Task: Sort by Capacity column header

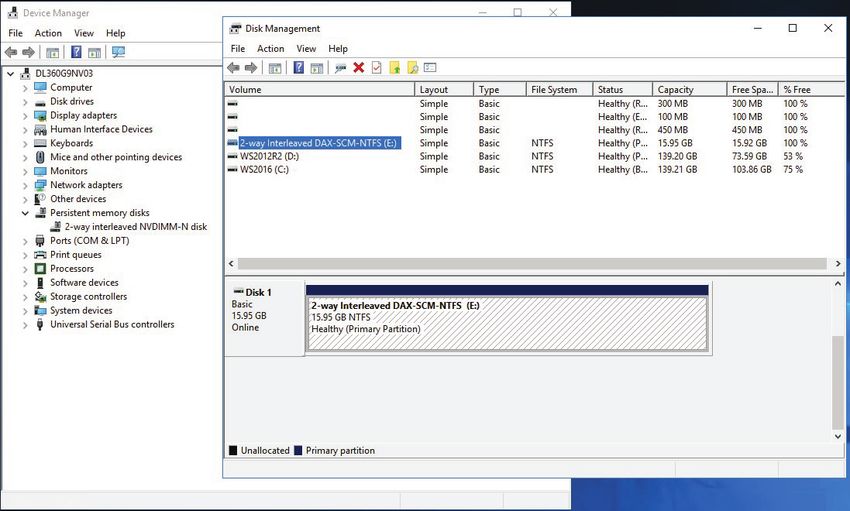Action: tap(690, 89)
